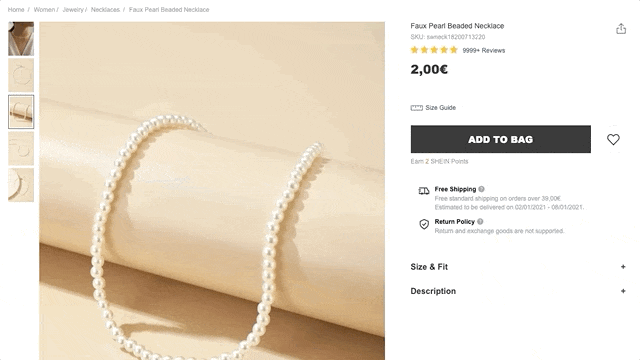Open the Necklaces breadcrumb category
This screenshot has width=640, height=360.
coord(105,9)
